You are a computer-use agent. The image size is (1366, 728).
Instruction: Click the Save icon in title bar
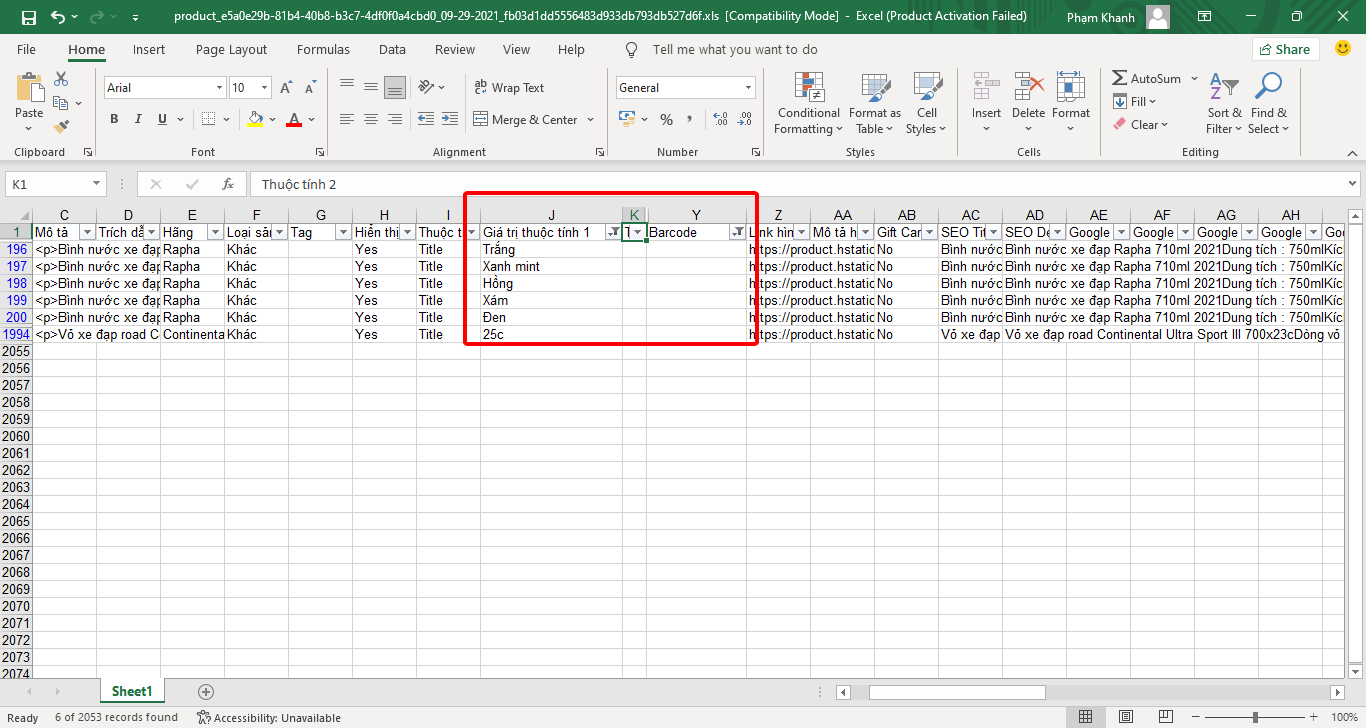[28, 17]
